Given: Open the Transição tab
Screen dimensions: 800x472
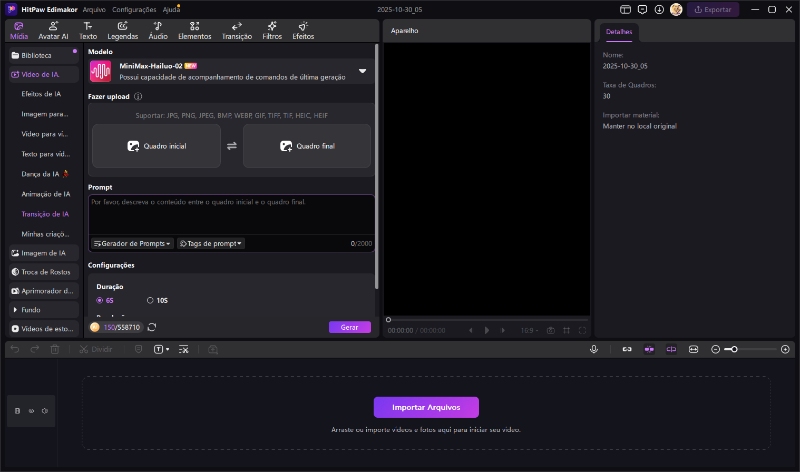Looking at the screenshot, I should point(237,31).
